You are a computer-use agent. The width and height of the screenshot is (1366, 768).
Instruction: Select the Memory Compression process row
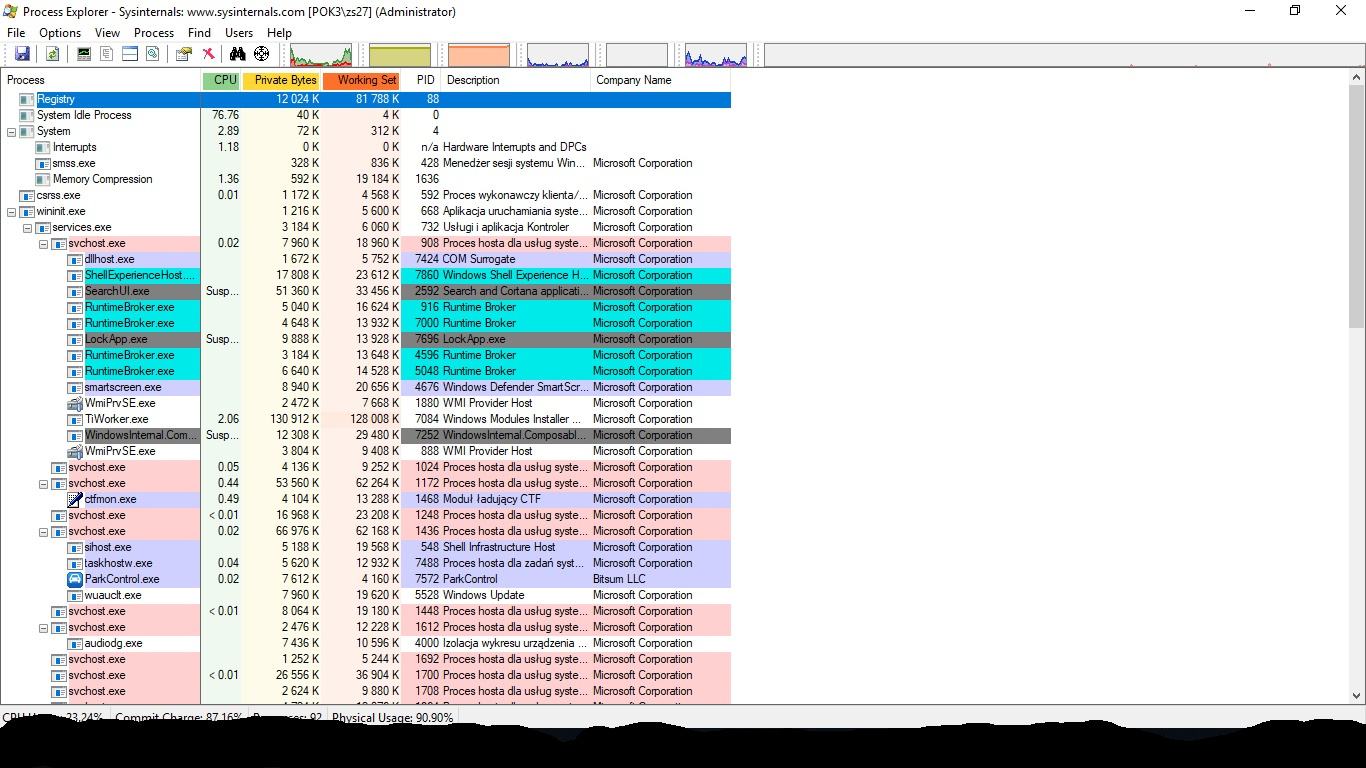[366, 179]
